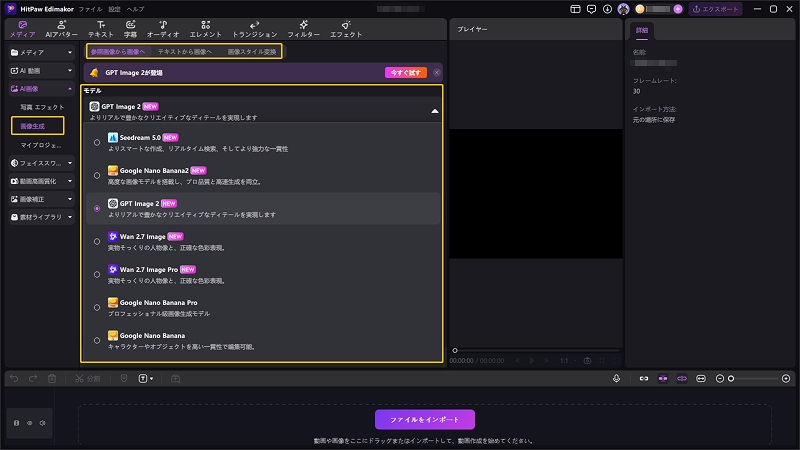Open the 字幕 subtitles tool

coord(130,29)
